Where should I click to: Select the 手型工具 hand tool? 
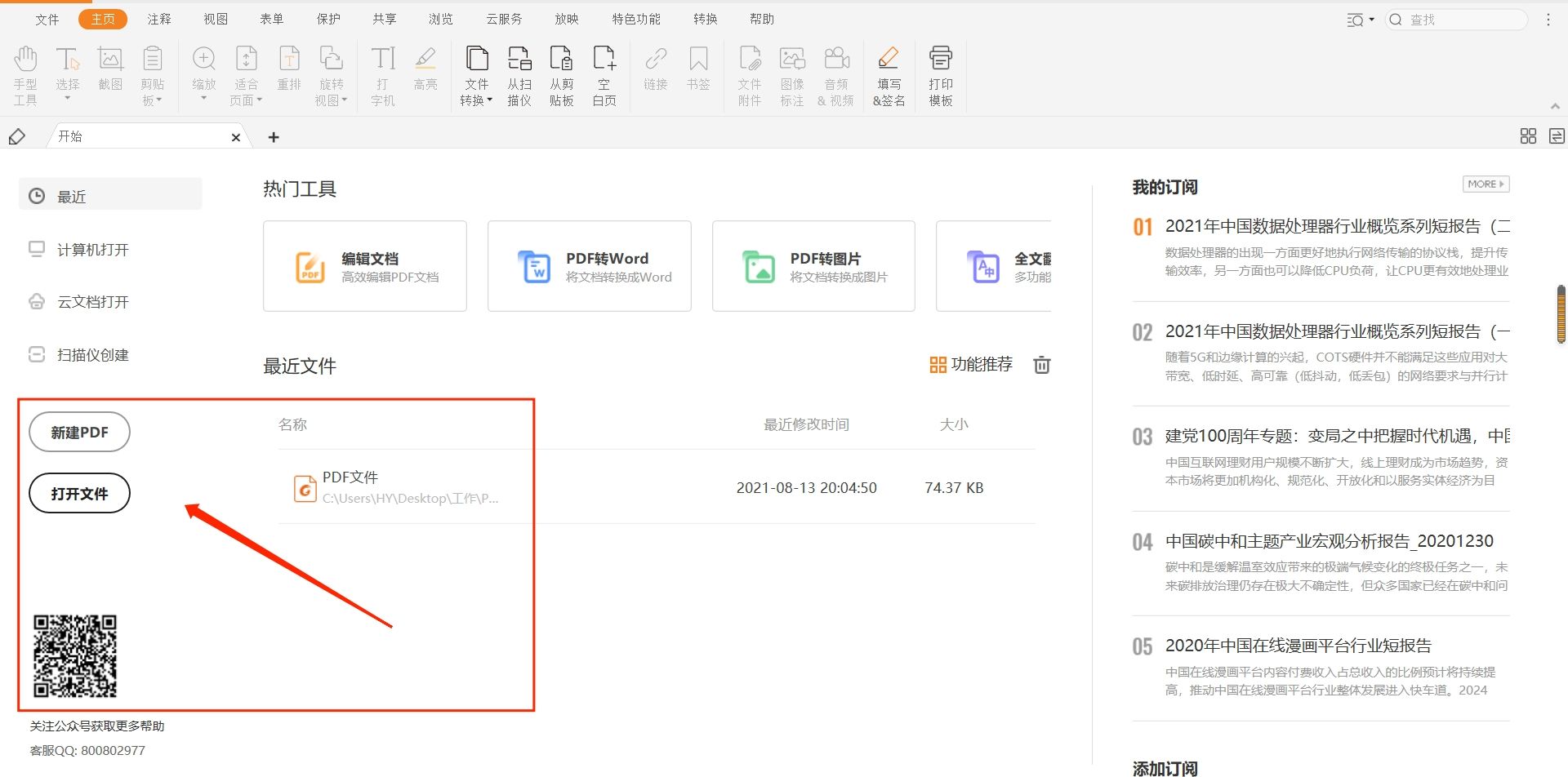pyautogui.click(x=25, y=73)
